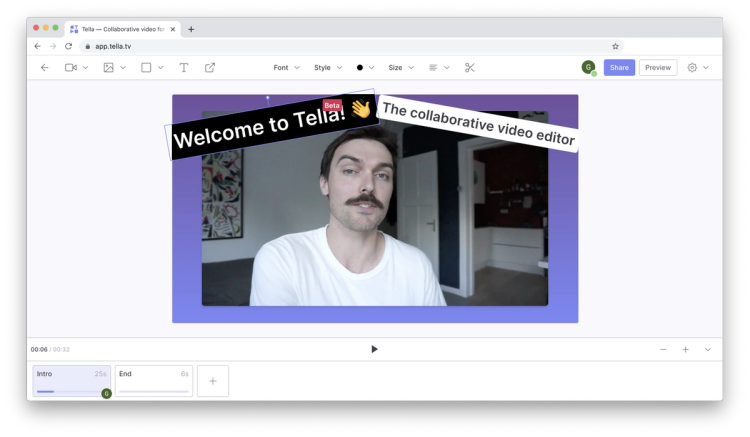Select the Text tool icon

pyautogui.click(x=184, y=68)
